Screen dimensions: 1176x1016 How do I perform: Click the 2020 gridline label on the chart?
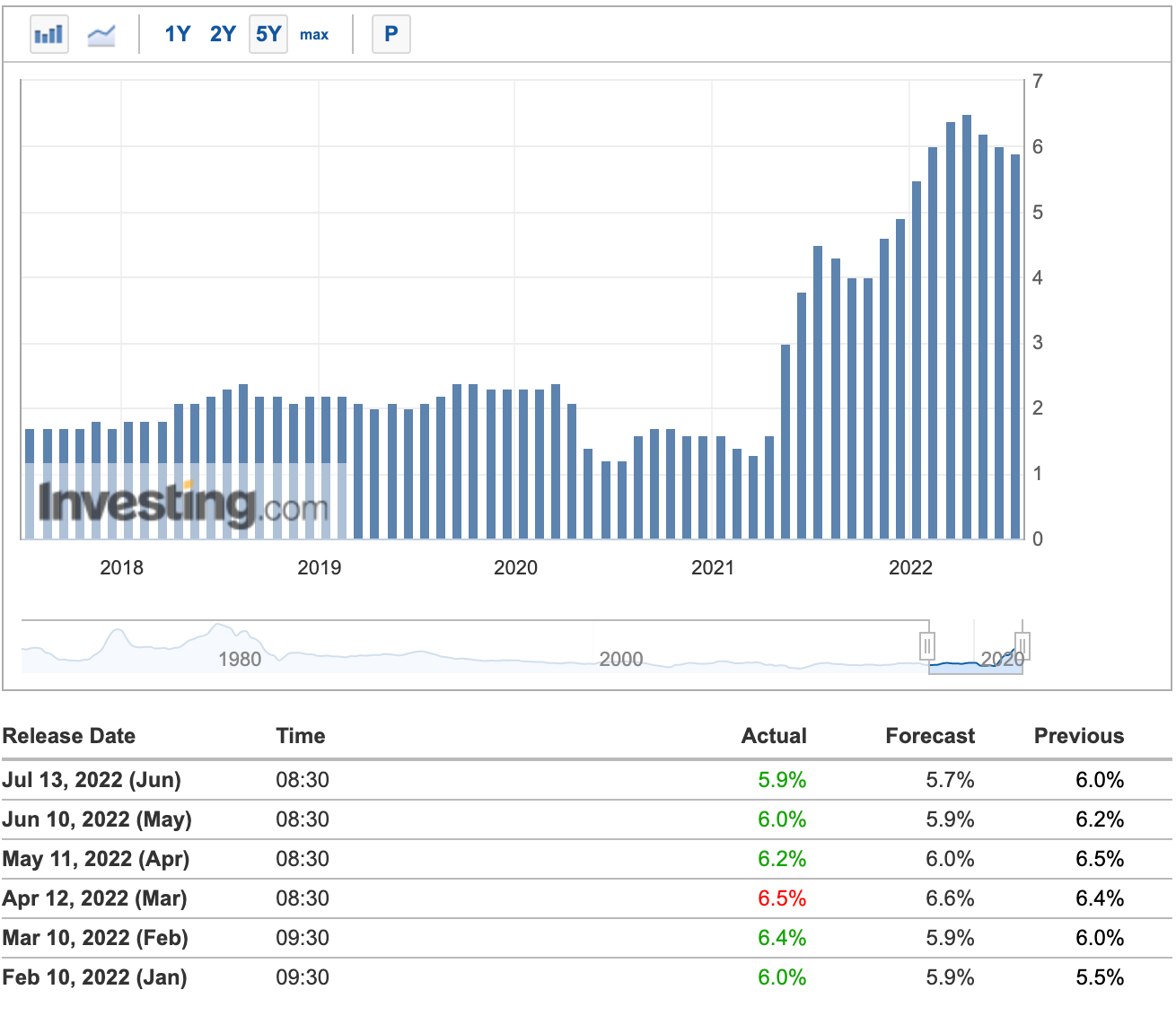(516, 566)
